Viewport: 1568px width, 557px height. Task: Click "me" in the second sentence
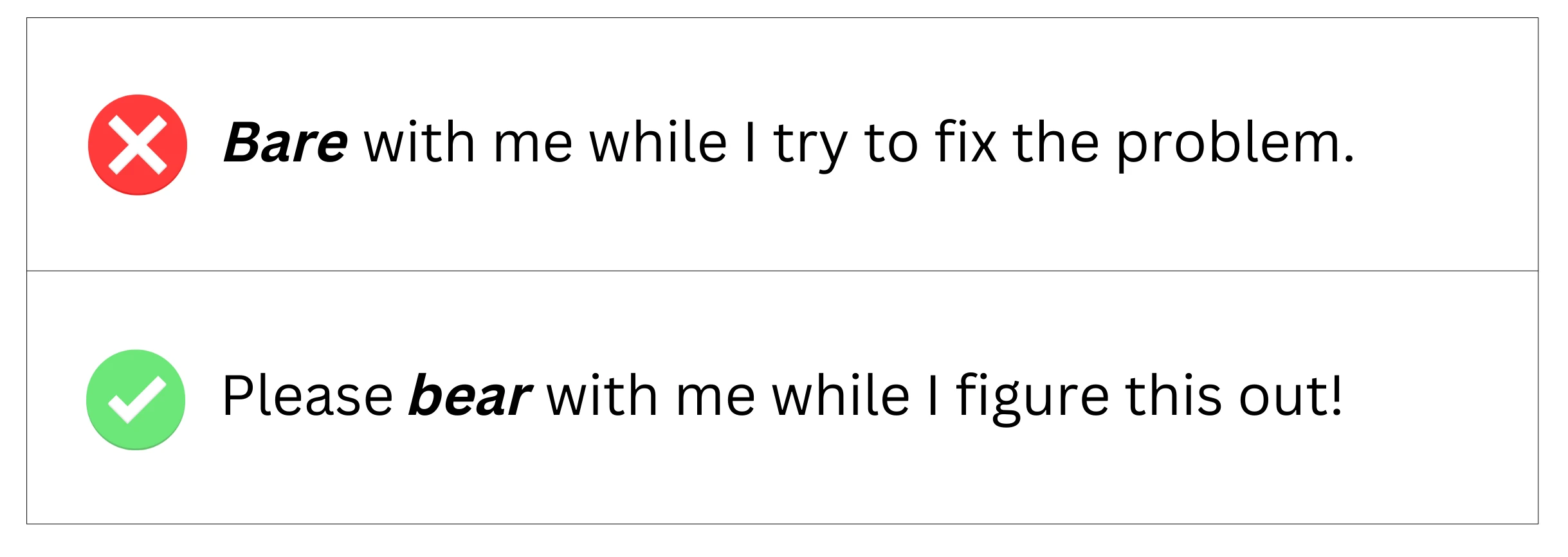[715, 399]
